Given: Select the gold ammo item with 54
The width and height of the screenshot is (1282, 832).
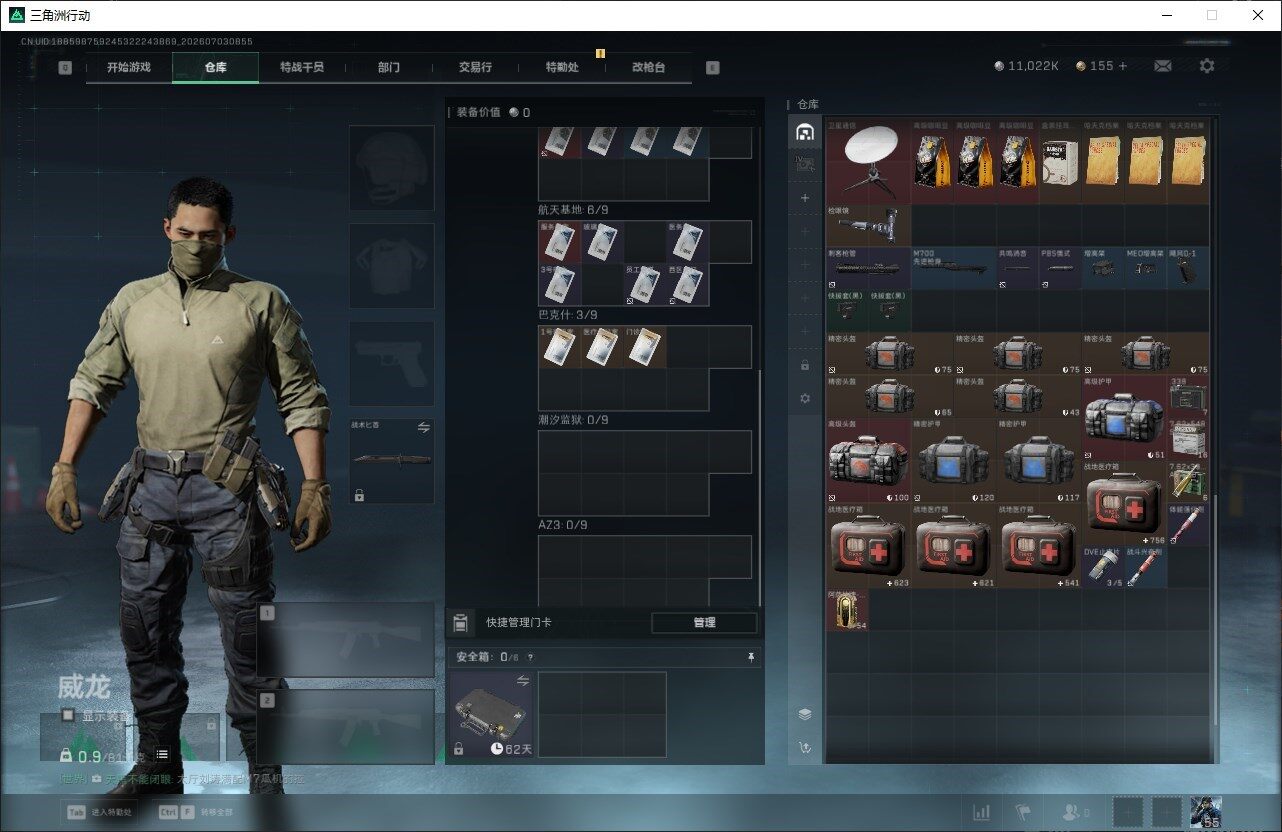Looking at the screenshot, I should 846,609.
